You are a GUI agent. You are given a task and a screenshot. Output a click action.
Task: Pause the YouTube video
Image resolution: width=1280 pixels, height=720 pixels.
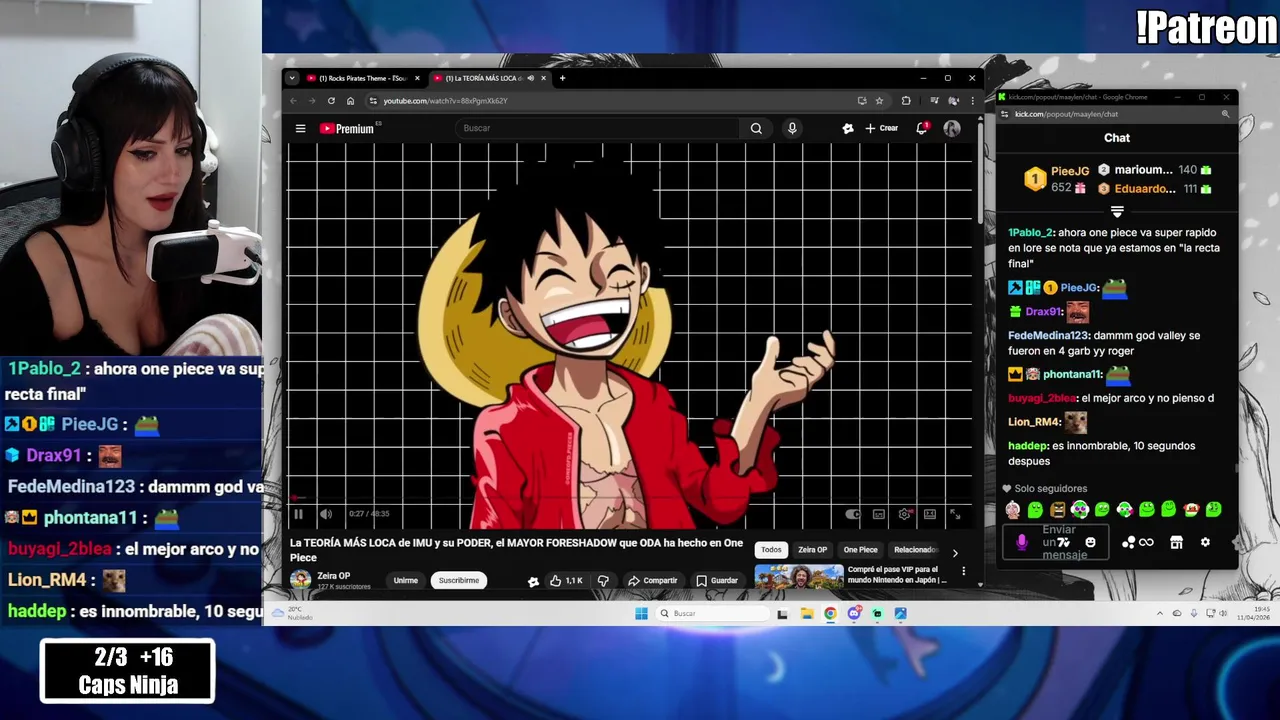298,514
